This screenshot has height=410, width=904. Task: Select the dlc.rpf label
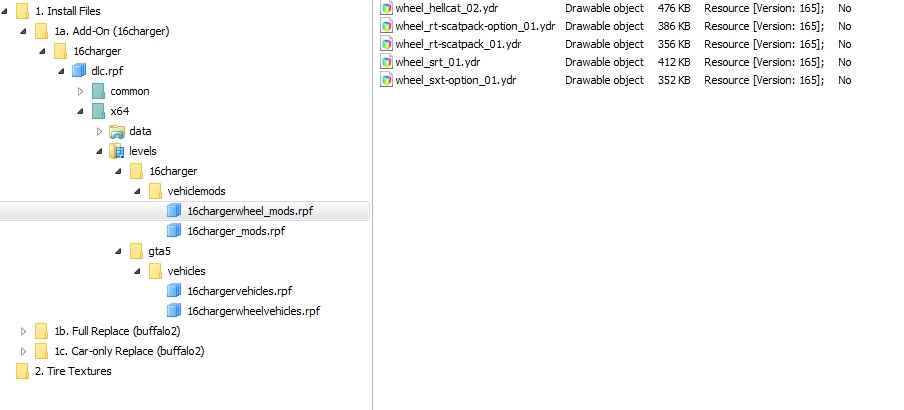[x=107, y=71]
